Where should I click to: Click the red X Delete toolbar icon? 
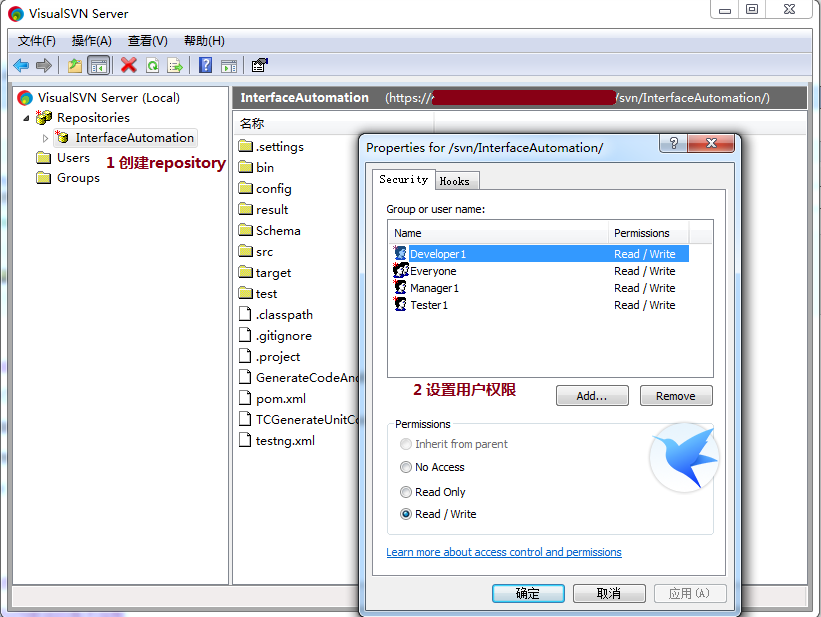tap(128, 65)
